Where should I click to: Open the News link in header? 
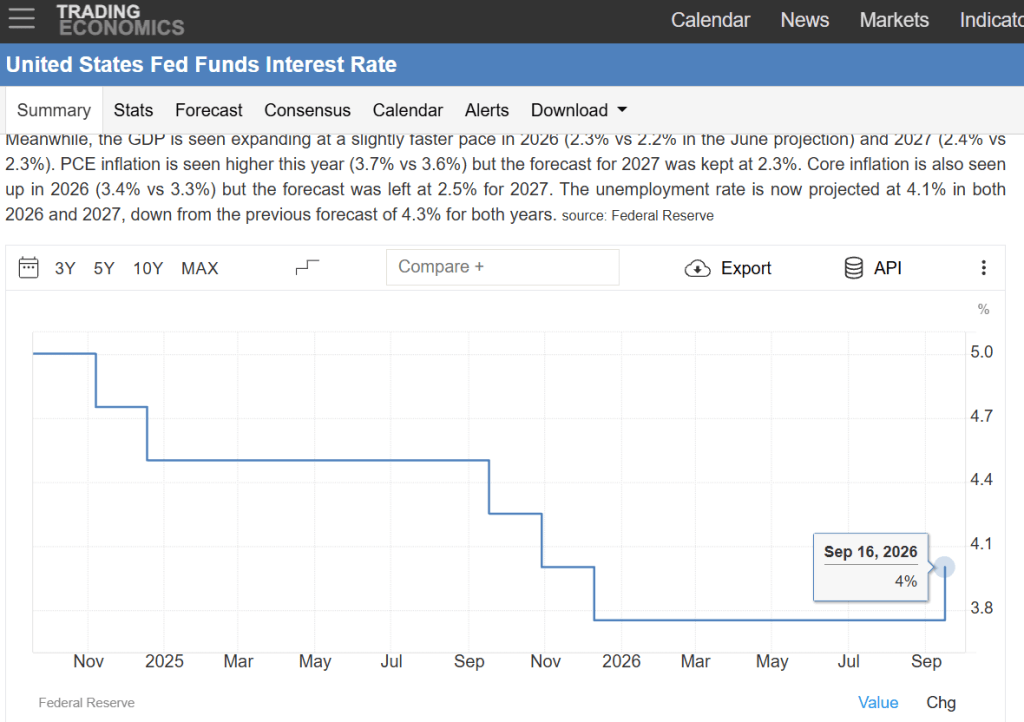(805, 20)
